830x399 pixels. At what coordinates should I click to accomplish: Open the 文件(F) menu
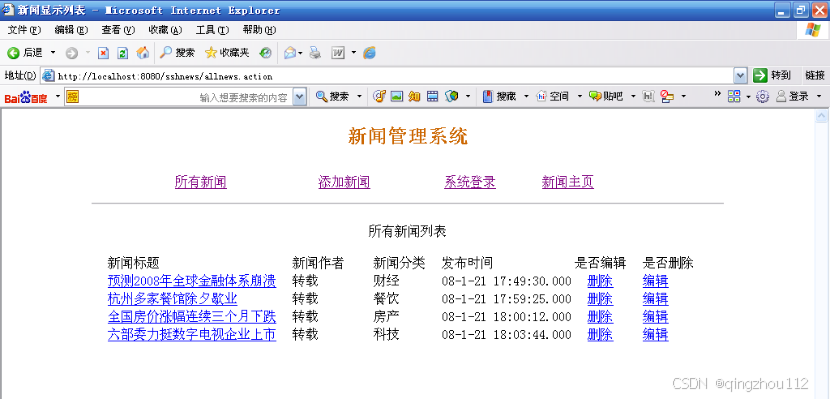(24, 30)
